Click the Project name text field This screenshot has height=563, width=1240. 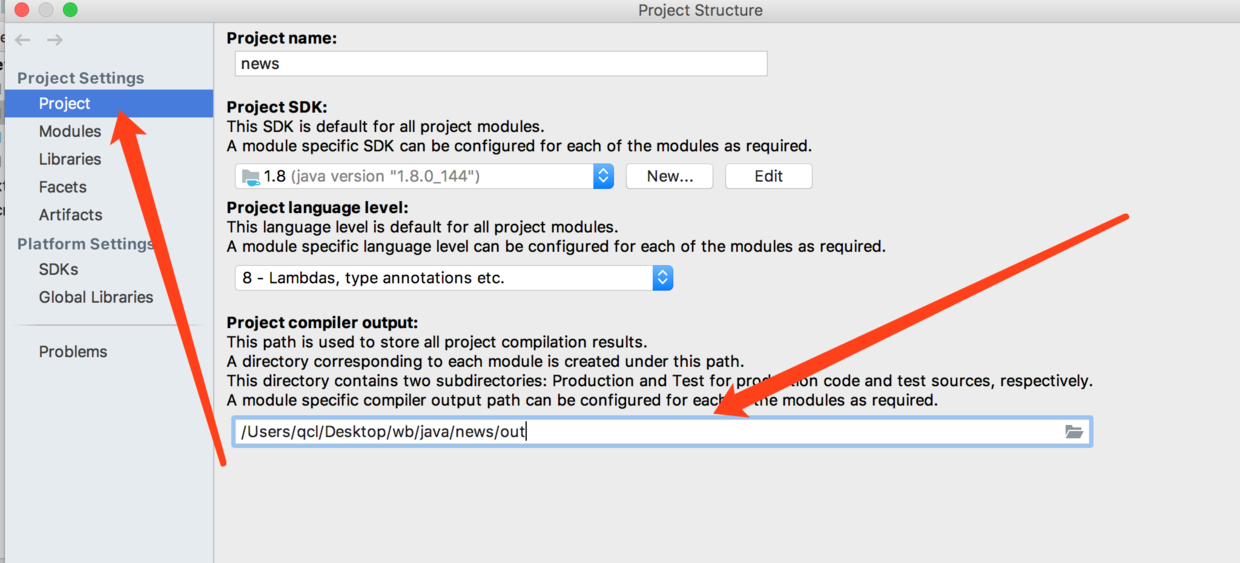[501, 64]
